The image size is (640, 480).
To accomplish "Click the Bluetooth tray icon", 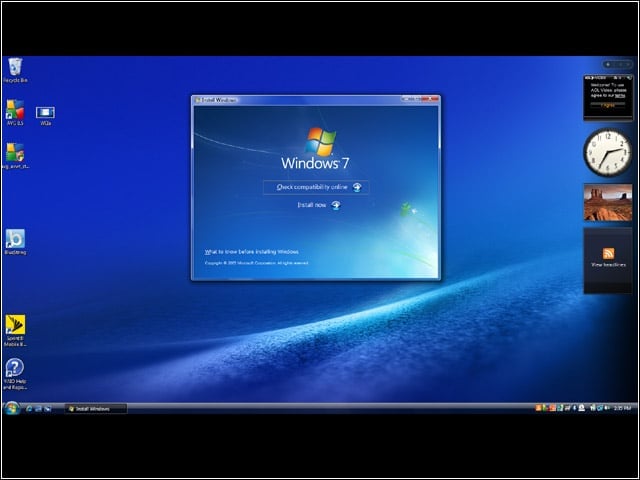I will coord(575,408).
